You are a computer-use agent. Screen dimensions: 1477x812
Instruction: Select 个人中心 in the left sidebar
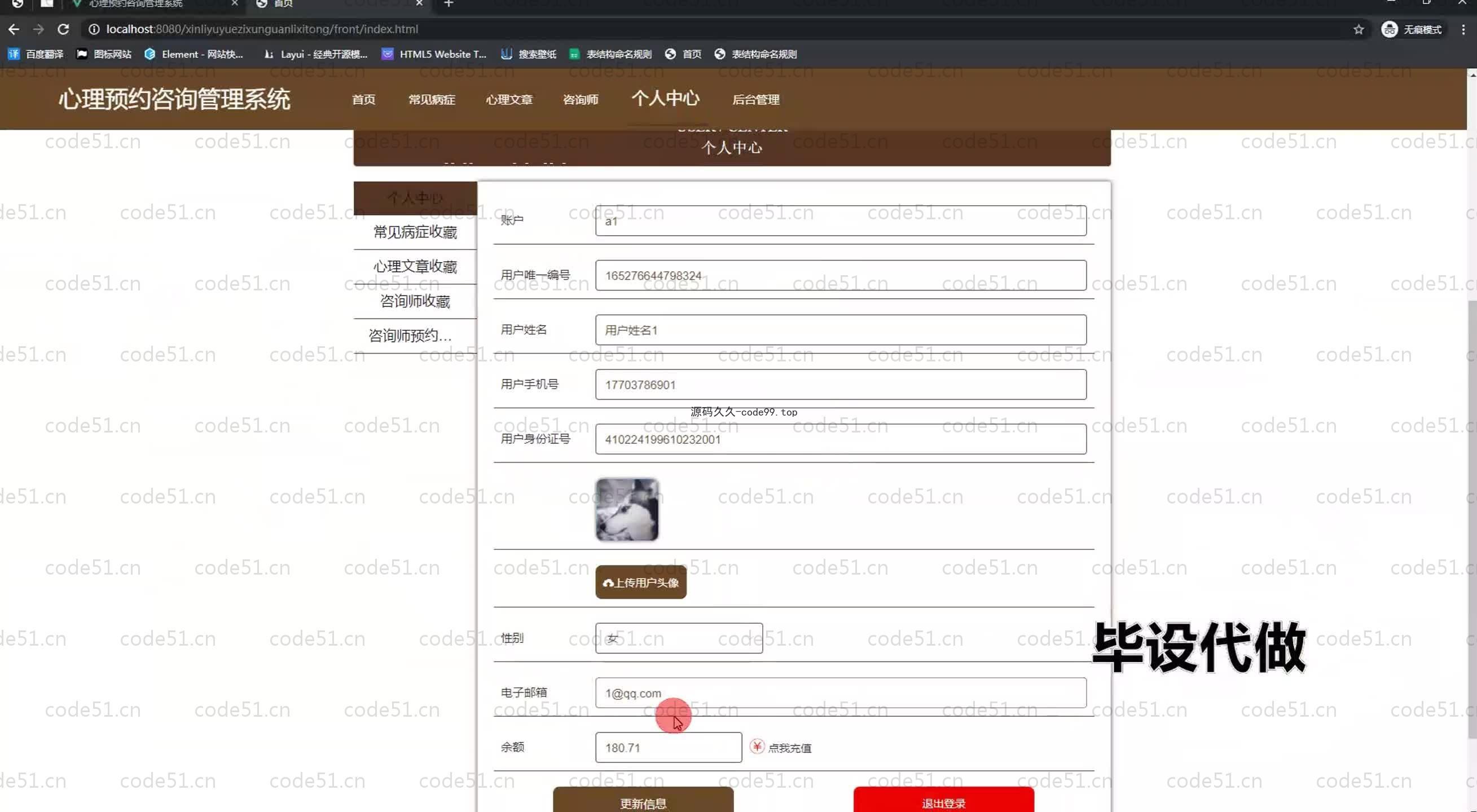tap(415, 198)
